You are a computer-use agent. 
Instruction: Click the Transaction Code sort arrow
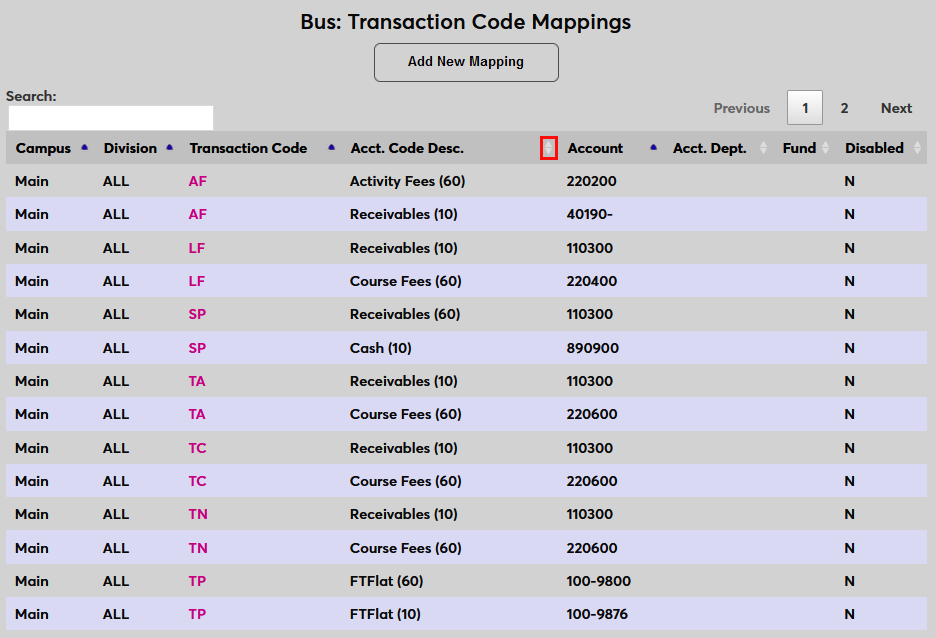(x=331, y=147)
